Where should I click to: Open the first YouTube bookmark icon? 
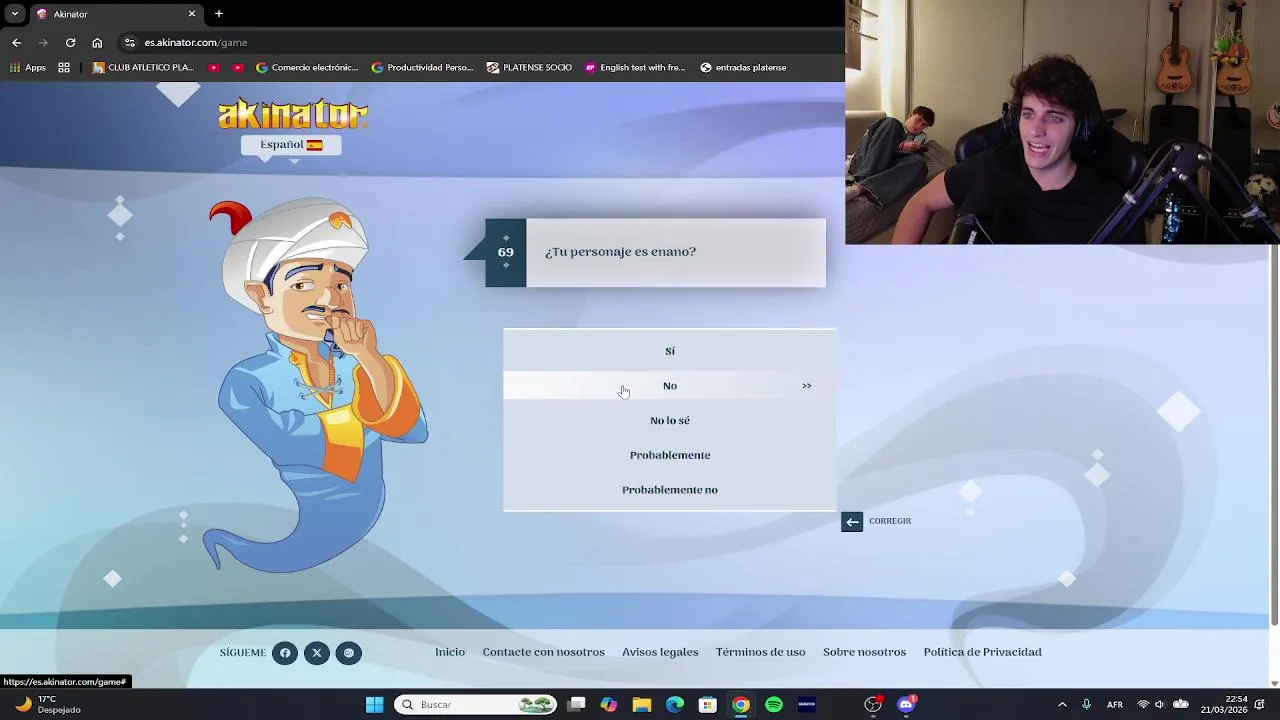tap(214, 68)
